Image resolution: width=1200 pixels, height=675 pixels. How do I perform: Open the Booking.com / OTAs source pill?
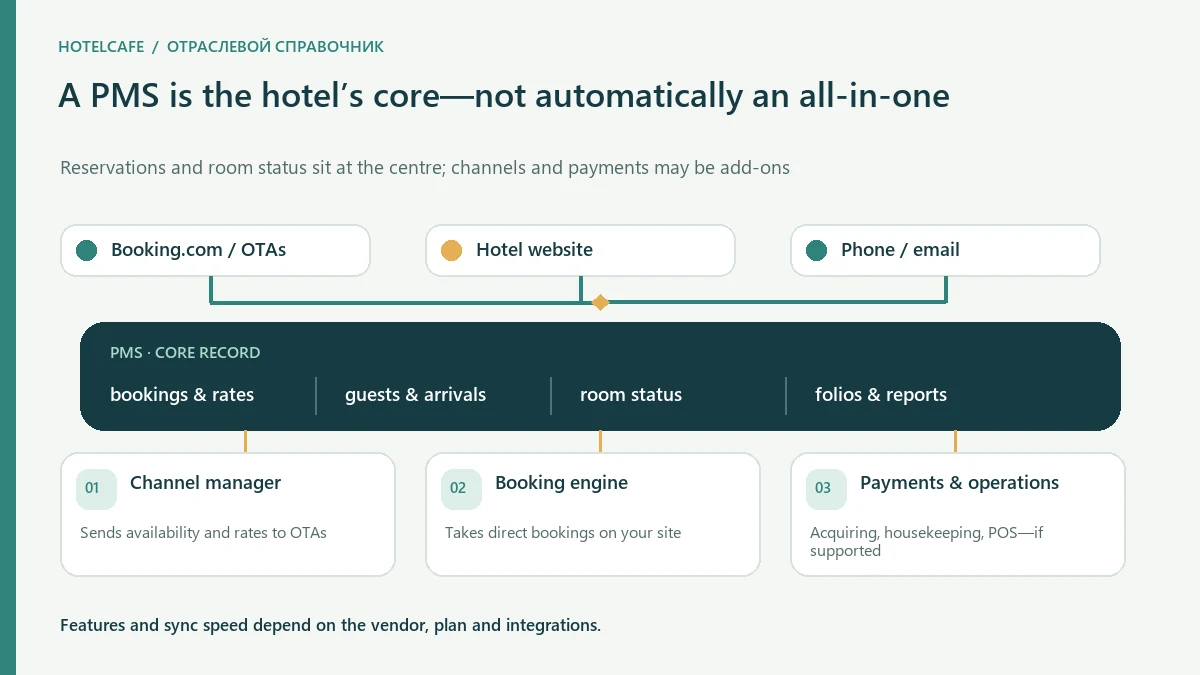point(215,250)
